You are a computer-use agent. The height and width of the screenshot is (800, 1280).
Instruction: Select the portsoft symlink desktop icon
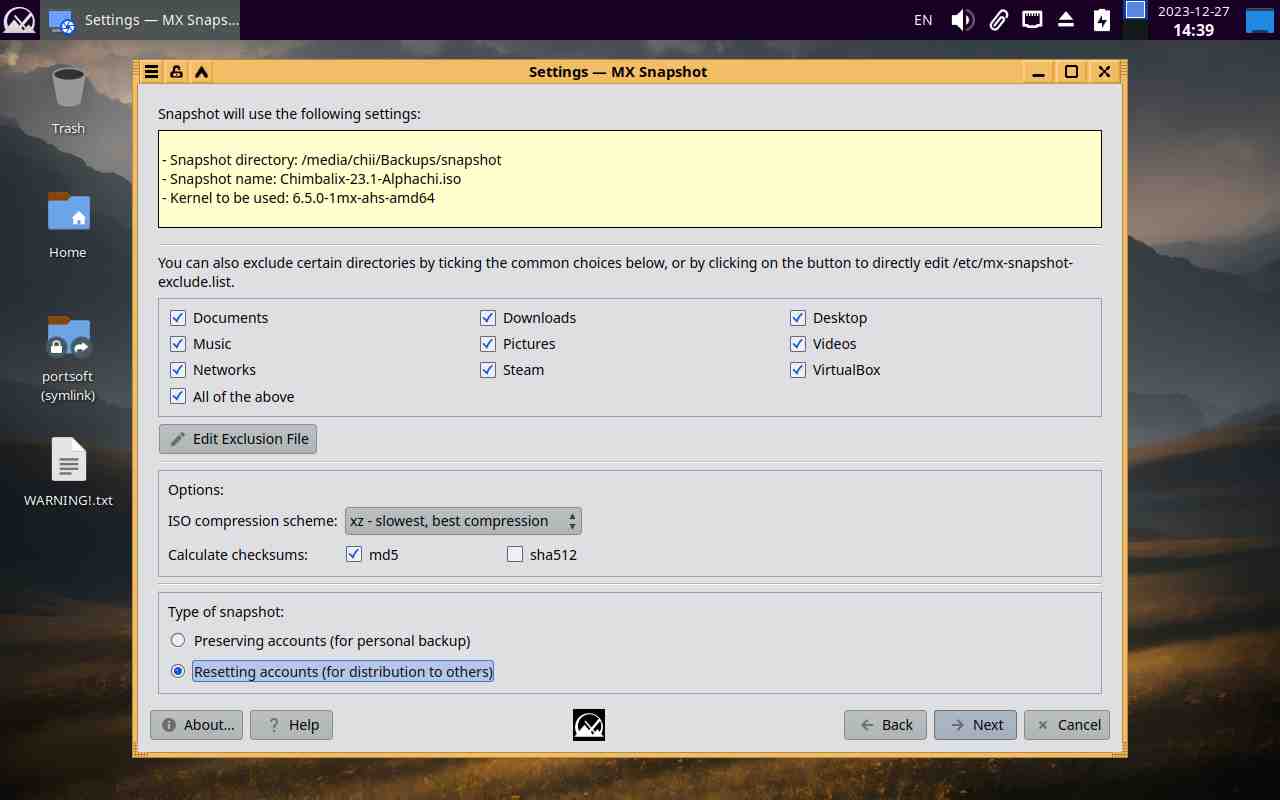coord(68,358)
